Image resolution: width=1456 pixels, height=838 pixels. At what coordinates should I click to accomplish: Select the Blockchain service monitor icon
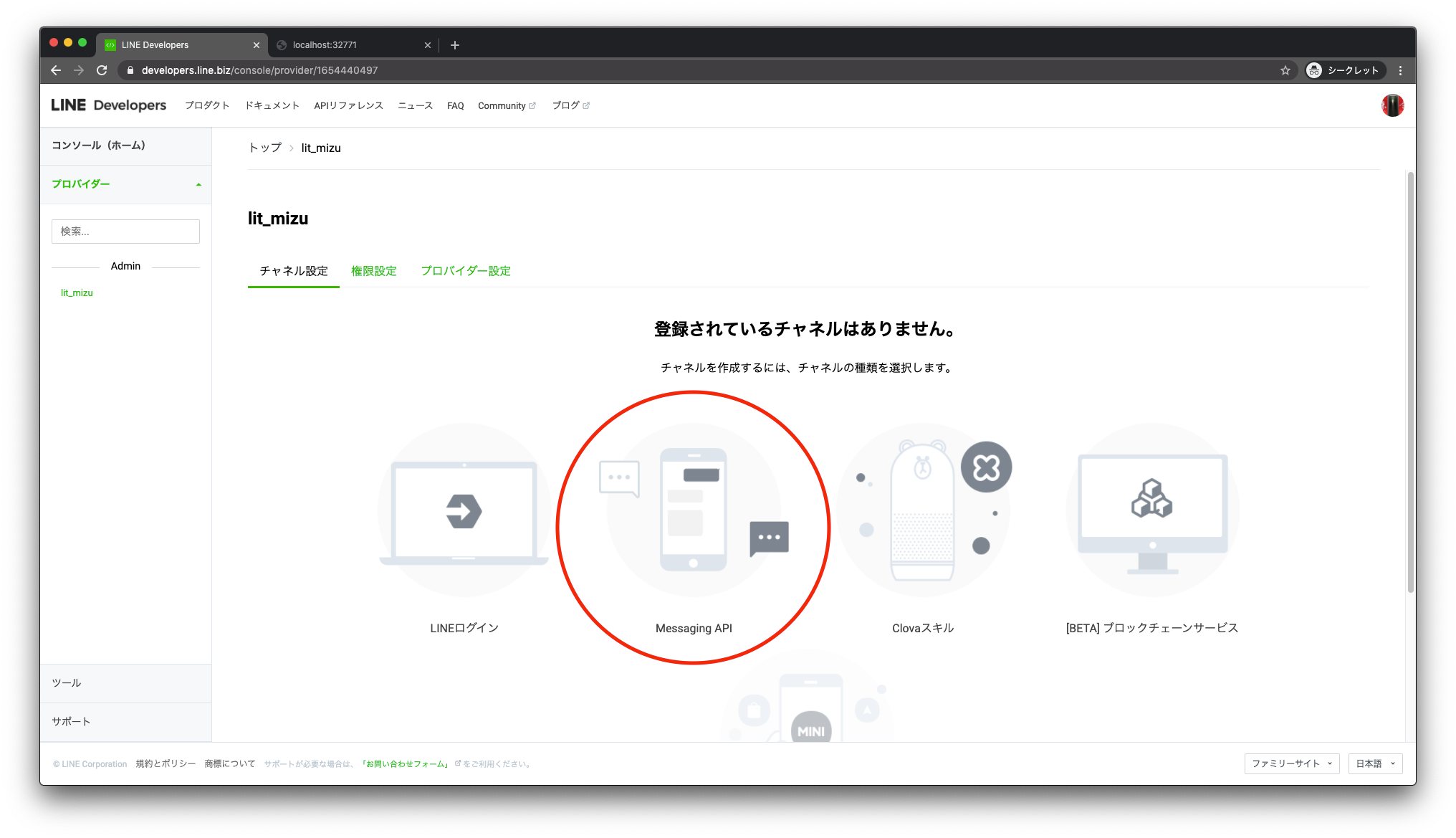click(1152, 510)
